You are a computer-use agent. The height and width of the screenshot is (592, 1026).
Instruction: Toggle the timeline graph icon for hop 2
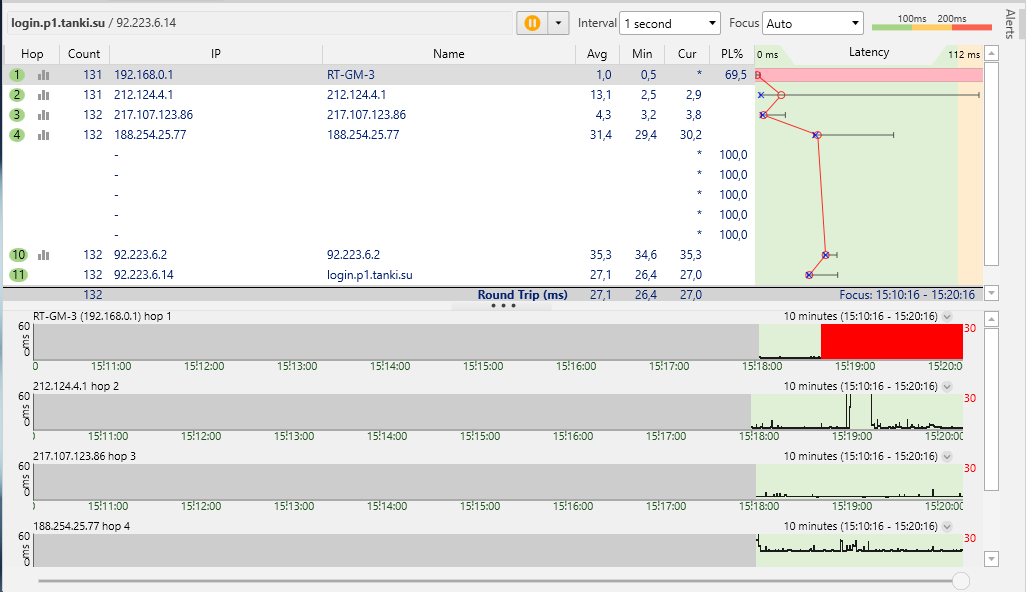coord(43,95)
